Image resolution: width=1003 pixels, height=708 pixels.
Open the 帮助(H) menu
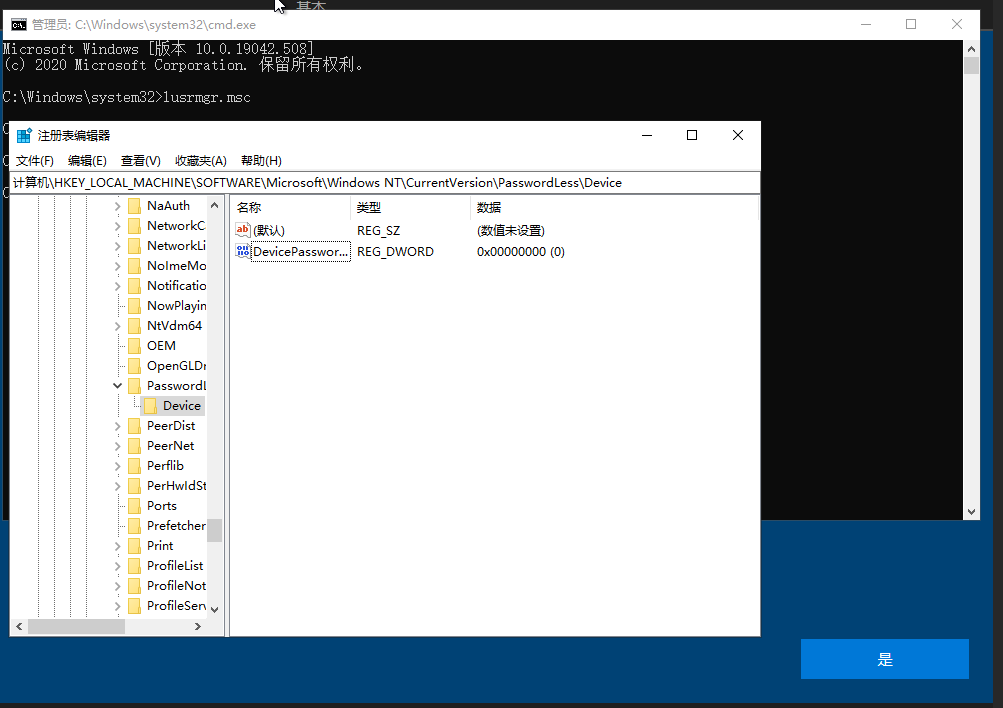click(x=261, y=161)
